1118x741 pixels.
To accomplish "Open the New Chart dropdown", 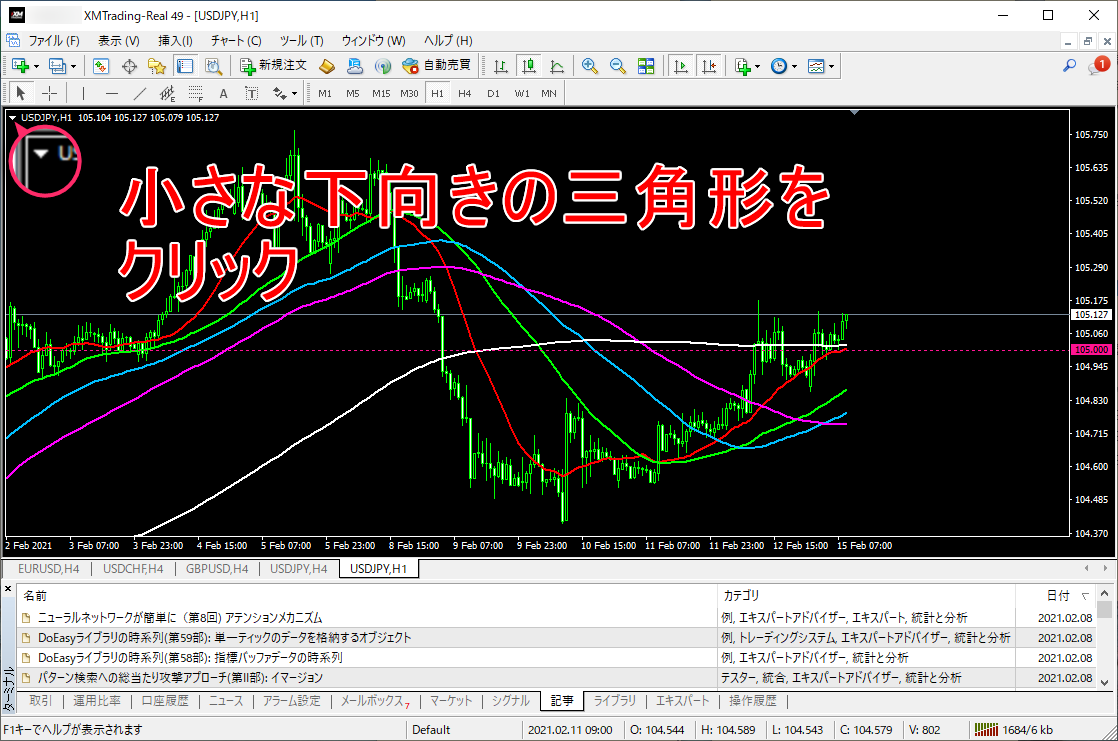I will [24, 66].
